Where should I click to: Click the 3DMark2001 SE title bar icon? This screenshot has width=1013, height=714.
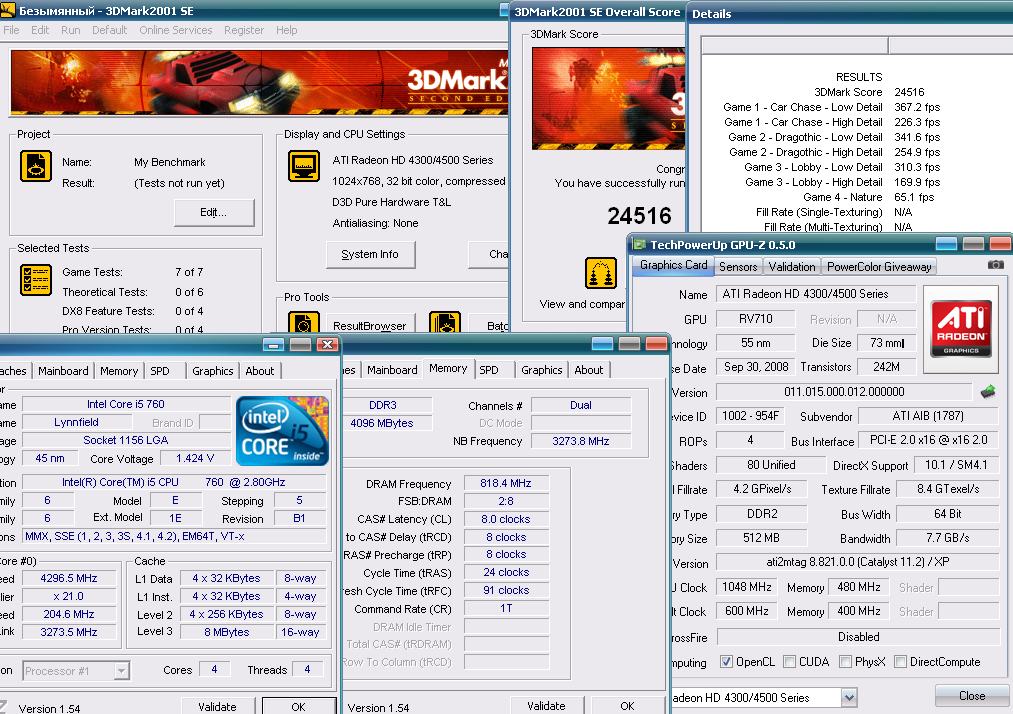tap(8, 10)
